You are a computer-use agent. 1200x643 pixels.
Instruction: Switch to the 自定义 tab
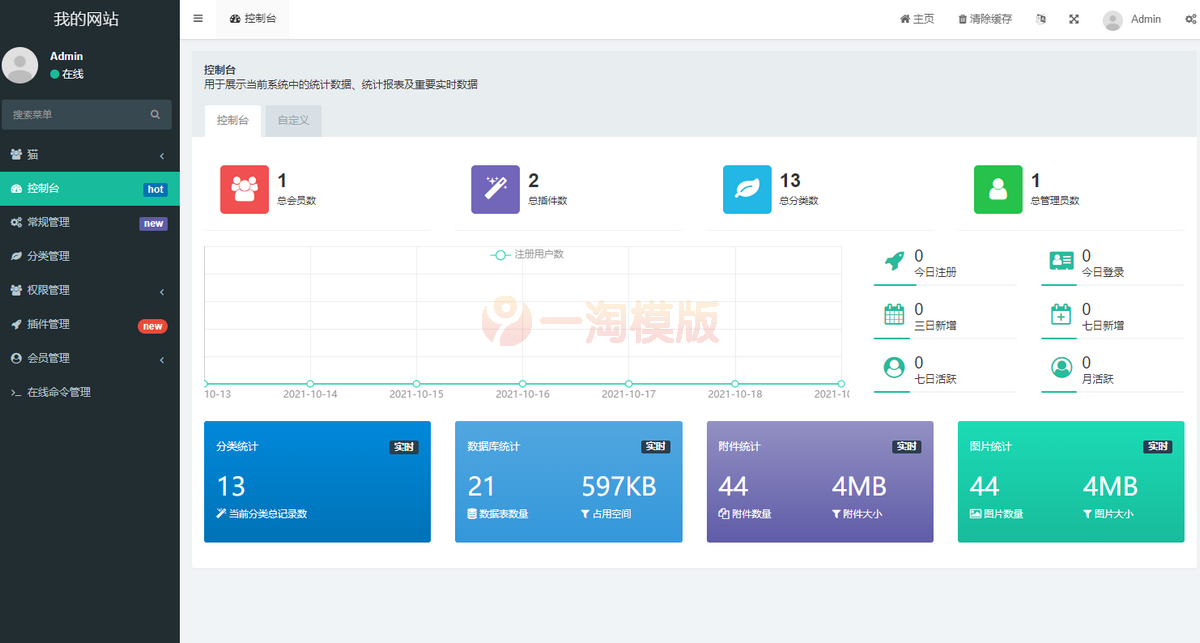[x=292, y=120]
